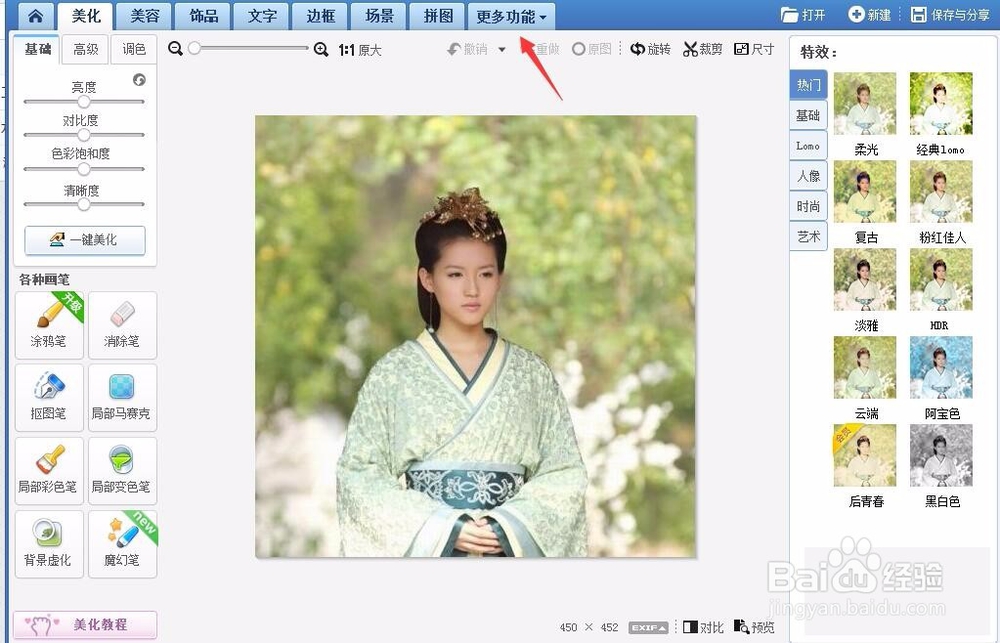Select the 消除笔 eraser tool

pyautogui.click(x=122, y=325)
